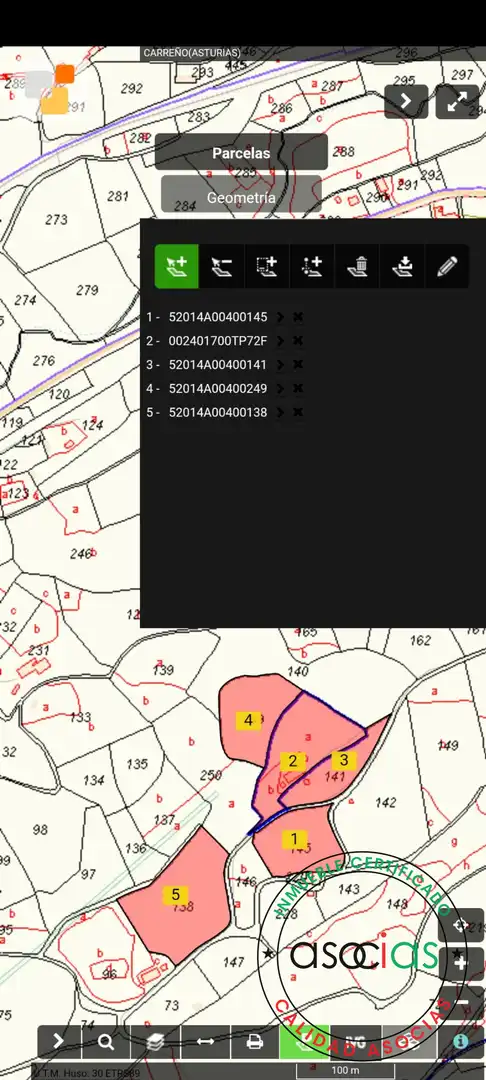Select highlighted parcel number 5 on map
Screen dimensions: 486x1080
[x=176, y=895]
